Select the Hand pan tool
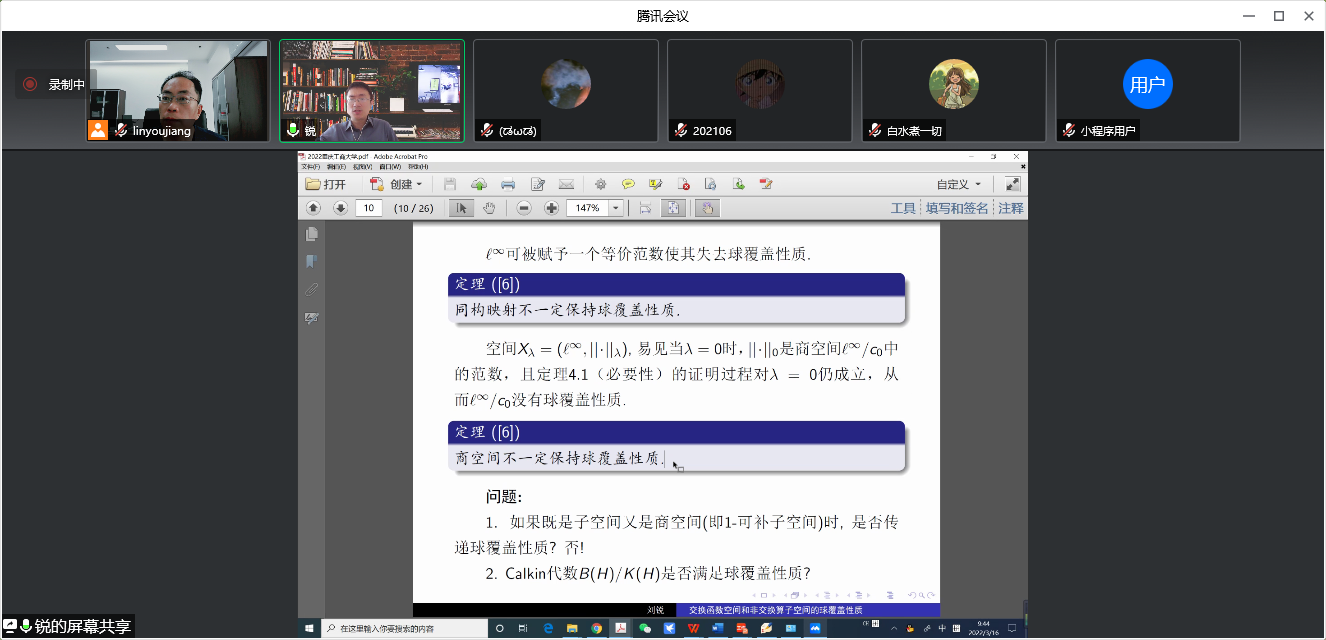Screen dimensions: 1326x640 489,208
